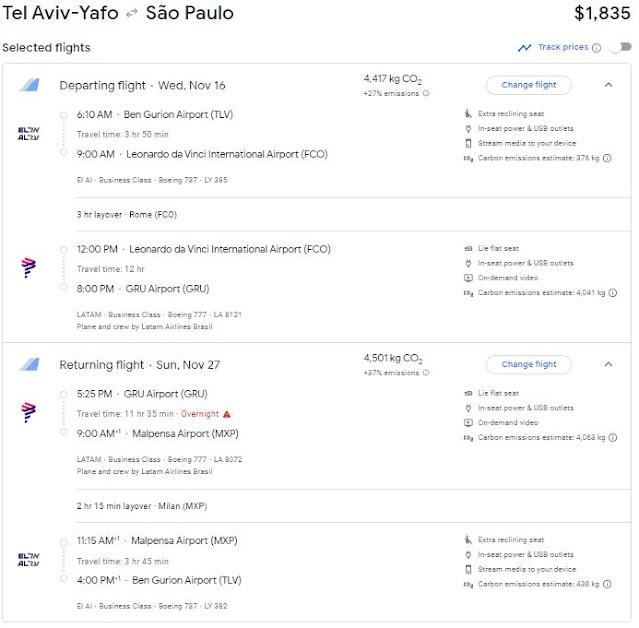Change the departing flight
This screenshot has height=628, width=639.
click(529, 85)
